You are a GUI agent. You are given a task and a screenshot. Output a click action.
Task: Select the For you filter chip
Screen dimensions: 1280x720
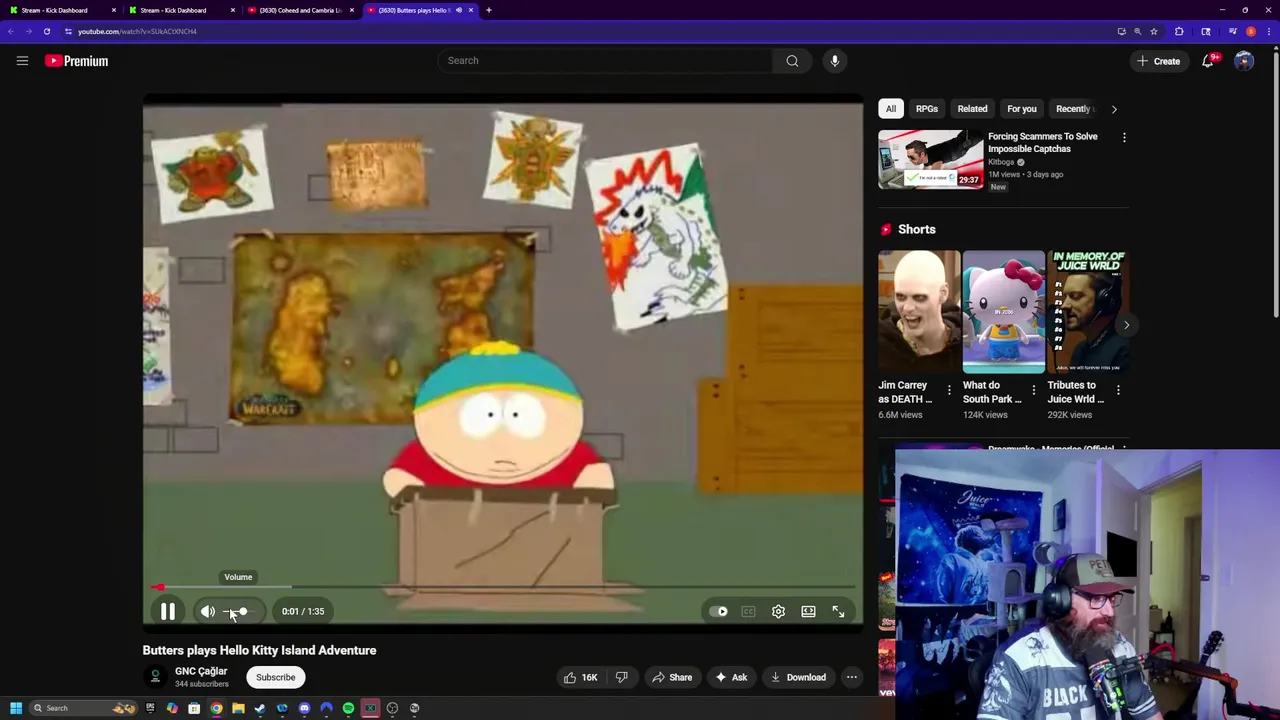[1021, 109]
